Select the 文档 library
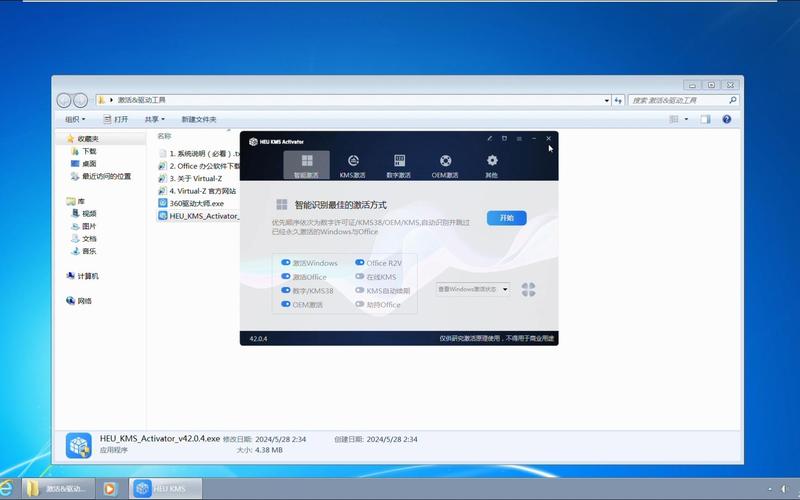The width and height of the screenshot is (800, 500). [89, 239]
